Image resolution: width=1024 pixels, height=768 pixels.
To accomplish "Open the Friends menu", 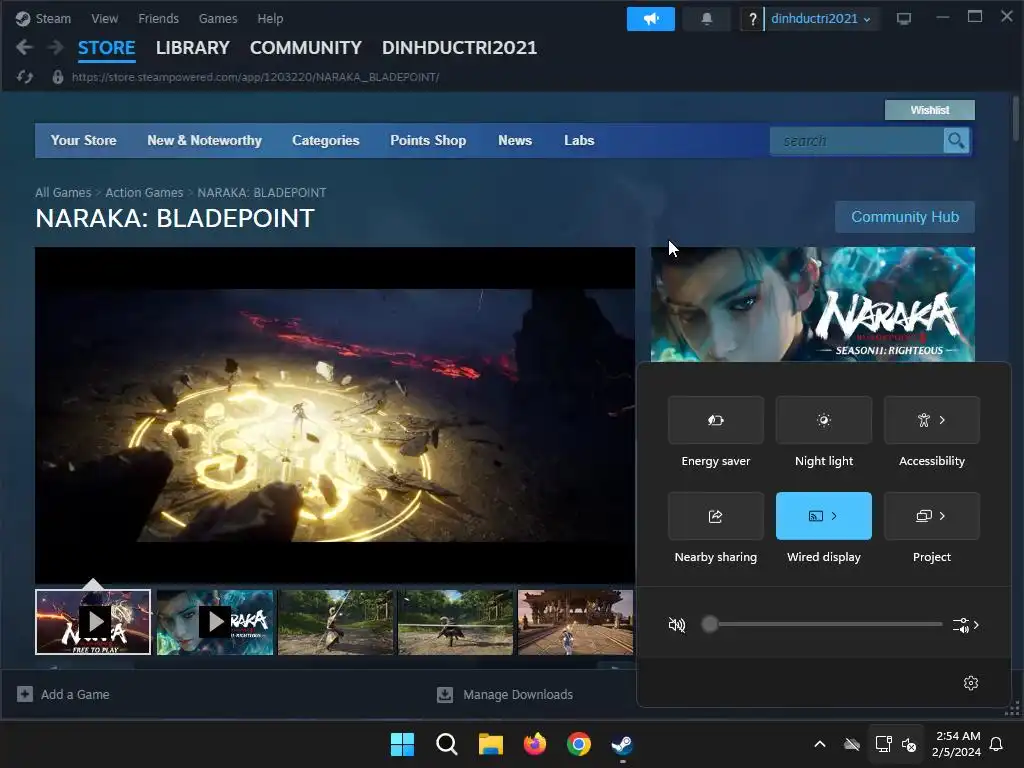I will (x=158, y=18).
